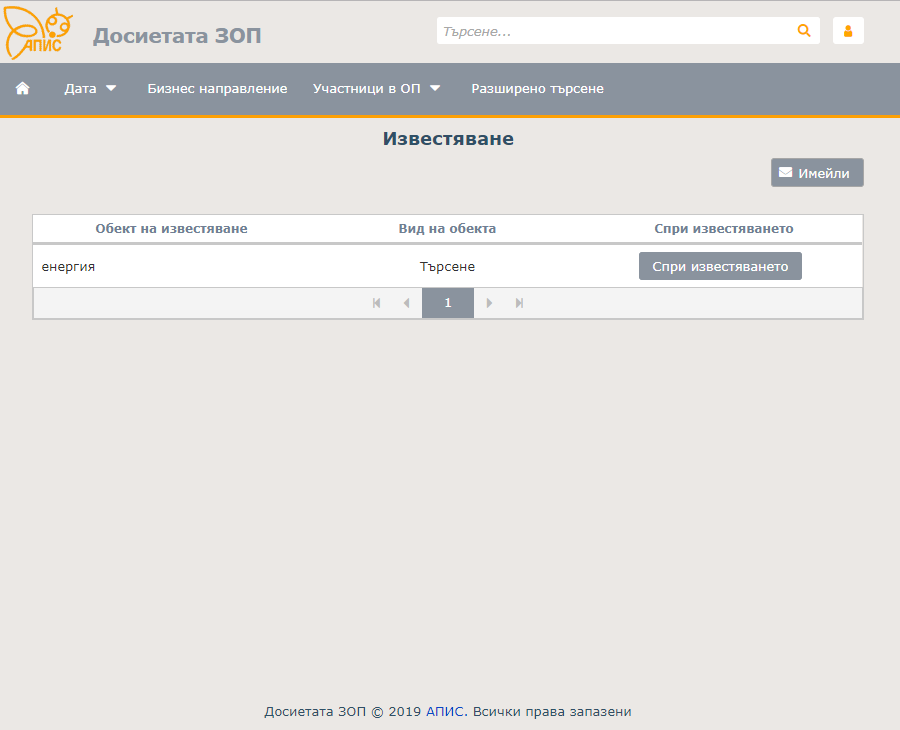
Task: Click the Имейли button
Action: pos(816,173)
